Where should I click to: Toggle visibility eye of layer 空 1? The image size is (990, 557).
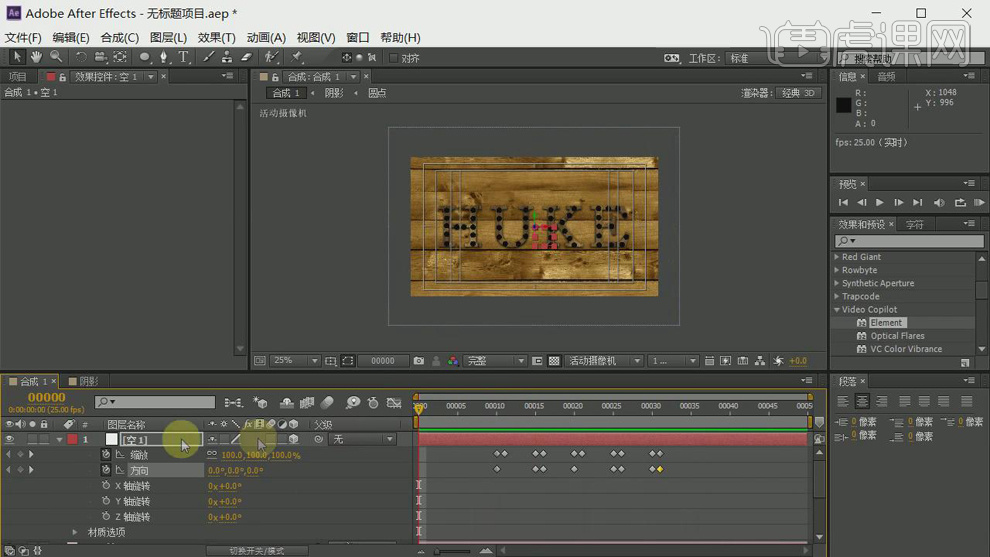[9, 439]
